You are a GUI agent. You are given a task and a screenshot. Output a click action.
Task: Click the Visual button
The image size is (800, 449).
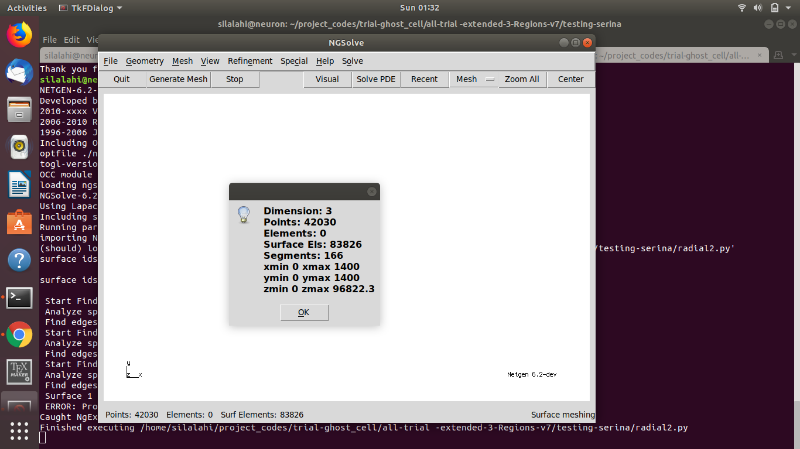coord(327,79)
